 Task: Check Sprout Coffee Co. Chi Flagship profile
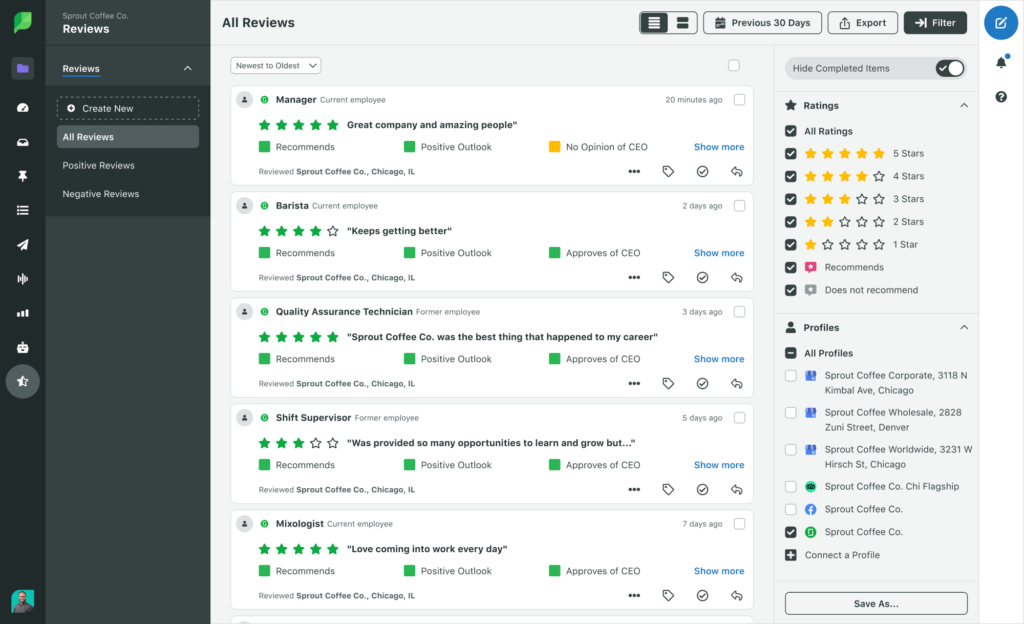(x=791, y=486)
